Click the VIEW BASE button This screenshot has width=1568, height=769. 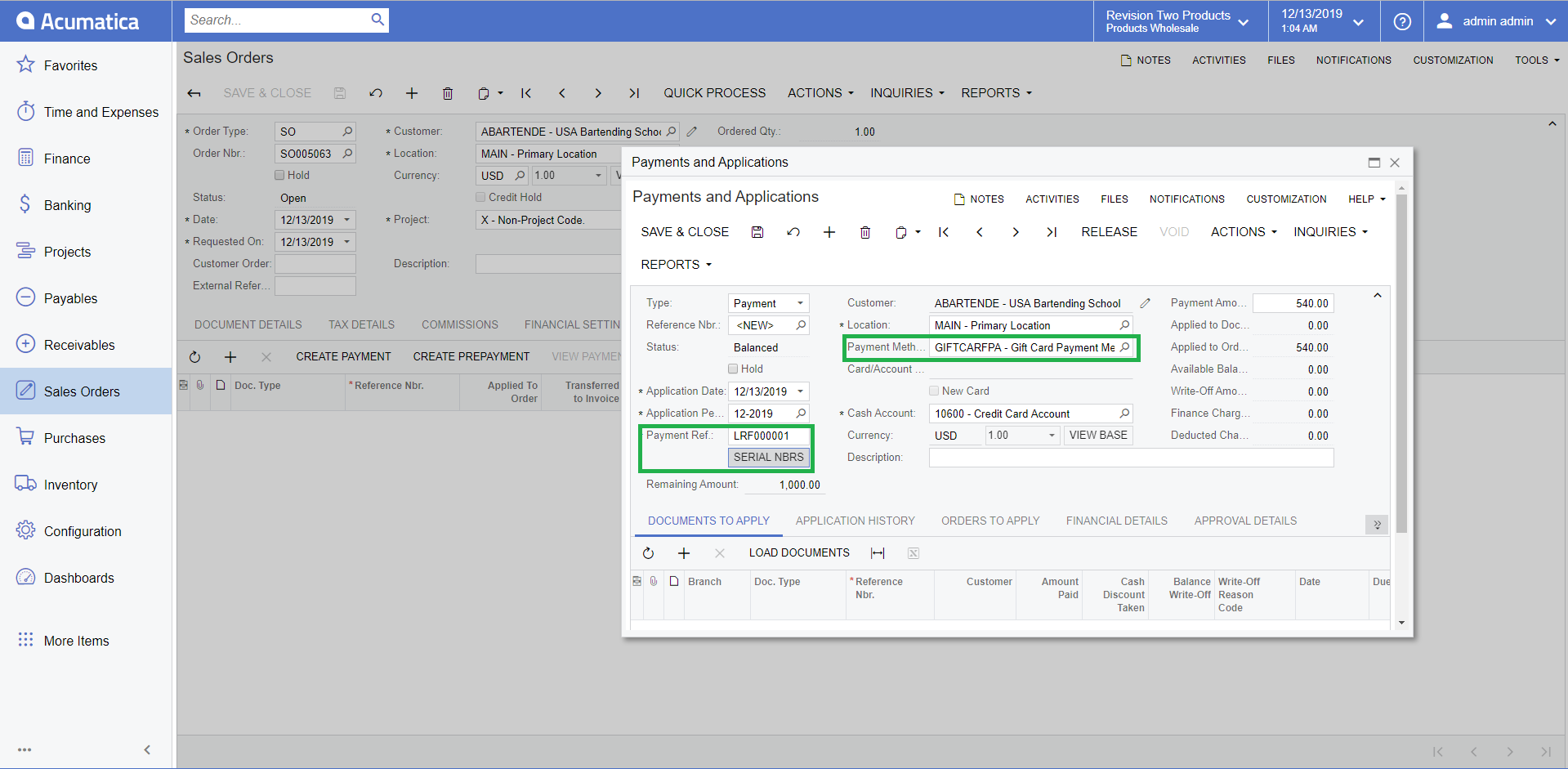[x=1097, y=436]
